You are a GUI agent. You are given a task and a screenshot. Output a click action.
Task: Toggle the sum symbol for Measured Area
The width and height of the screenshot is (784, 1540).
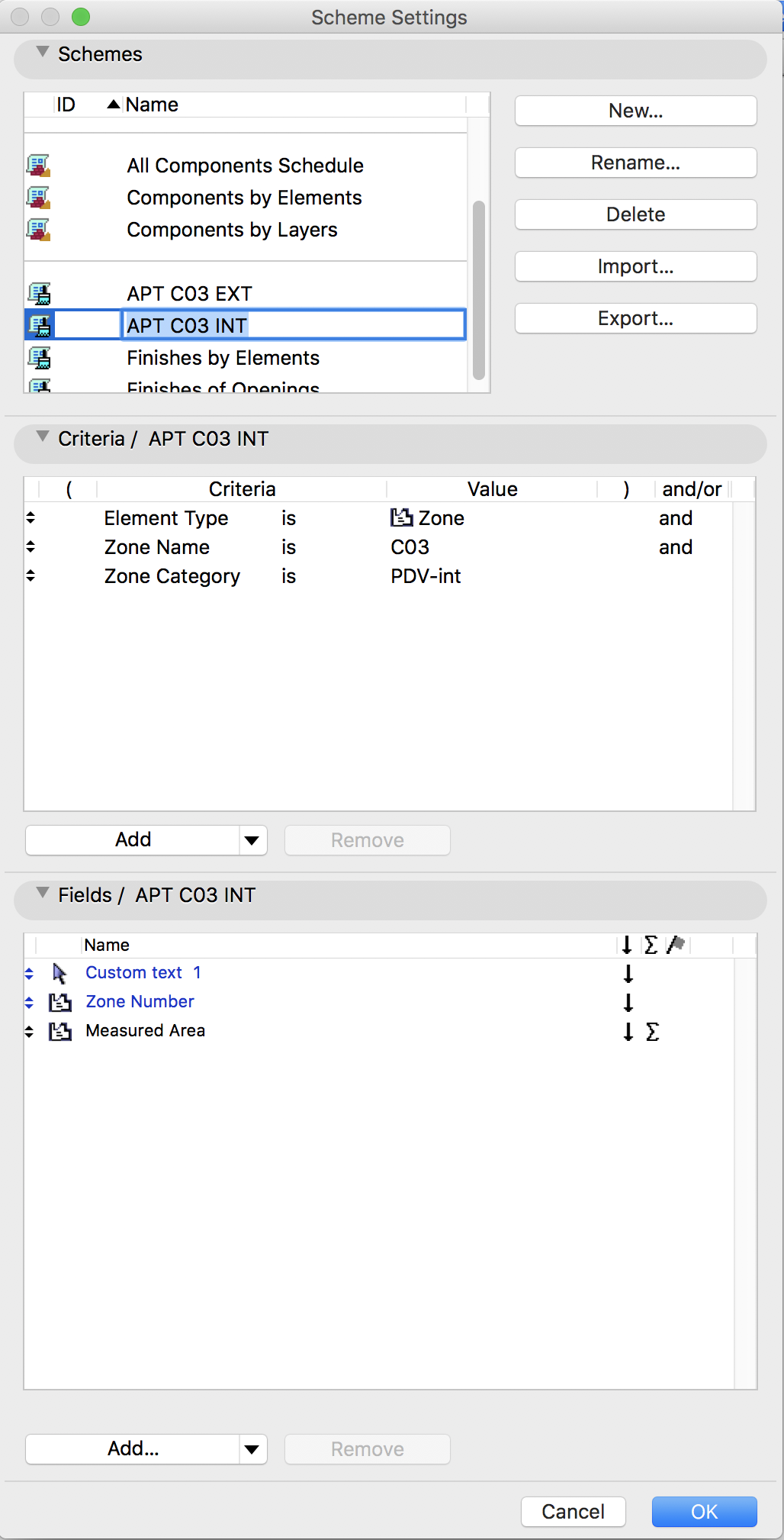tap(653, 1032)
